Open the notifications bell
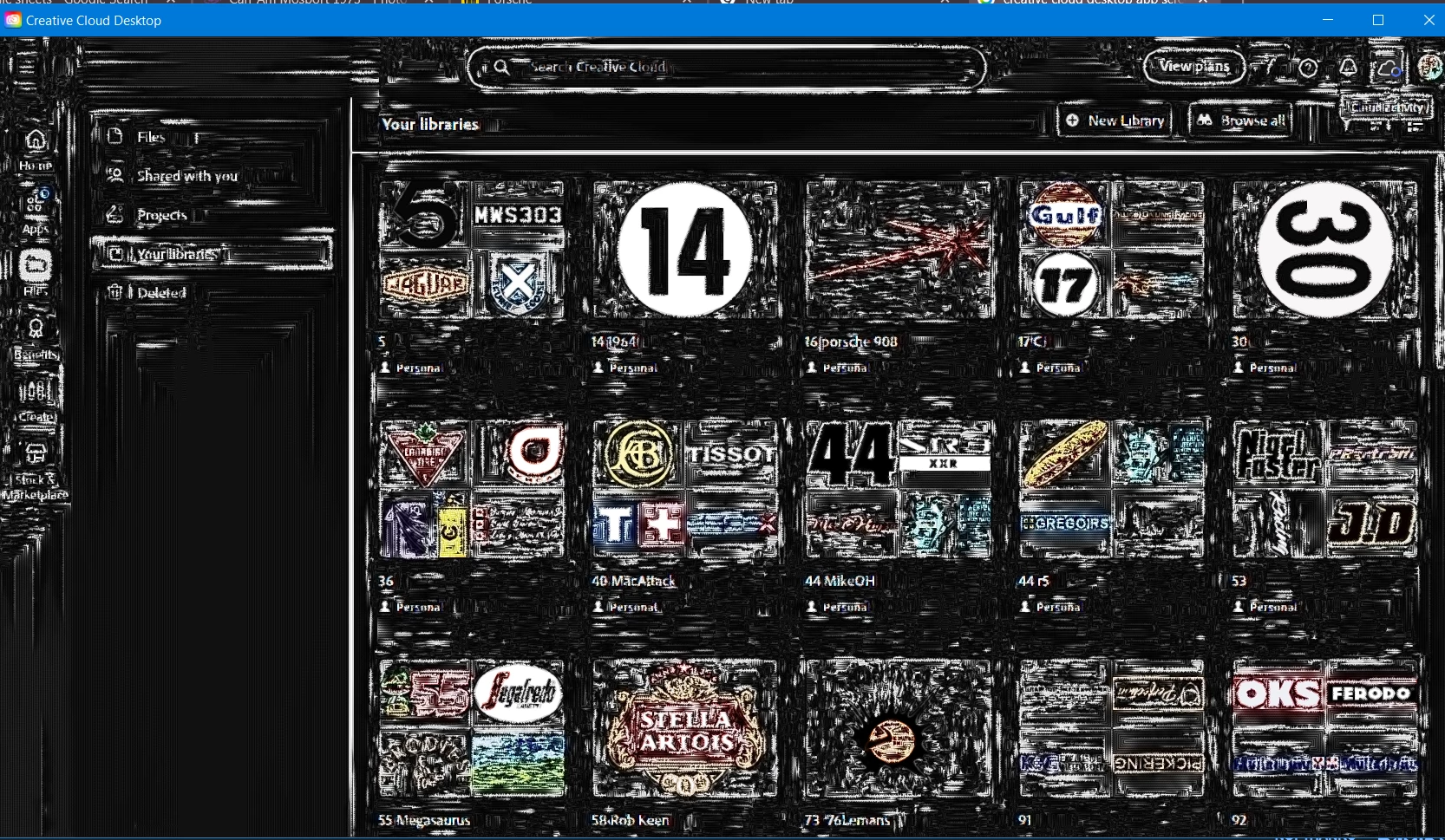Viewport: 1445px width, 840px height. tap(1348, 68)
